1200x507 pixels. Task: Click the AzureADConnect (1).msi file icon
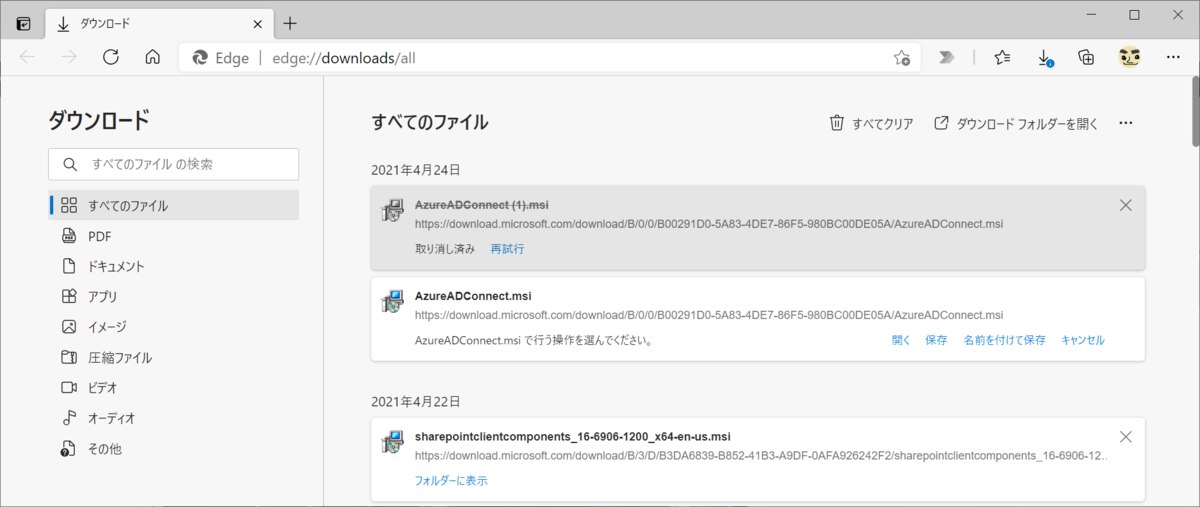[x=392, y=210]
